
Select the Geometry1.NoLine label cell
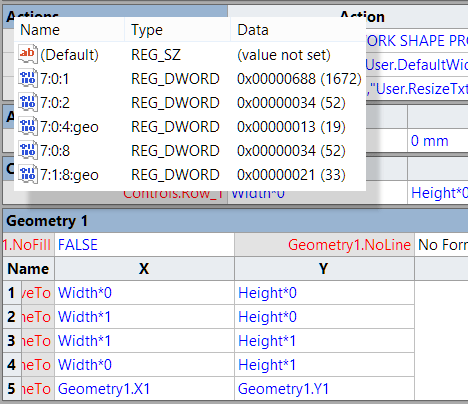[x=324, y=245]
